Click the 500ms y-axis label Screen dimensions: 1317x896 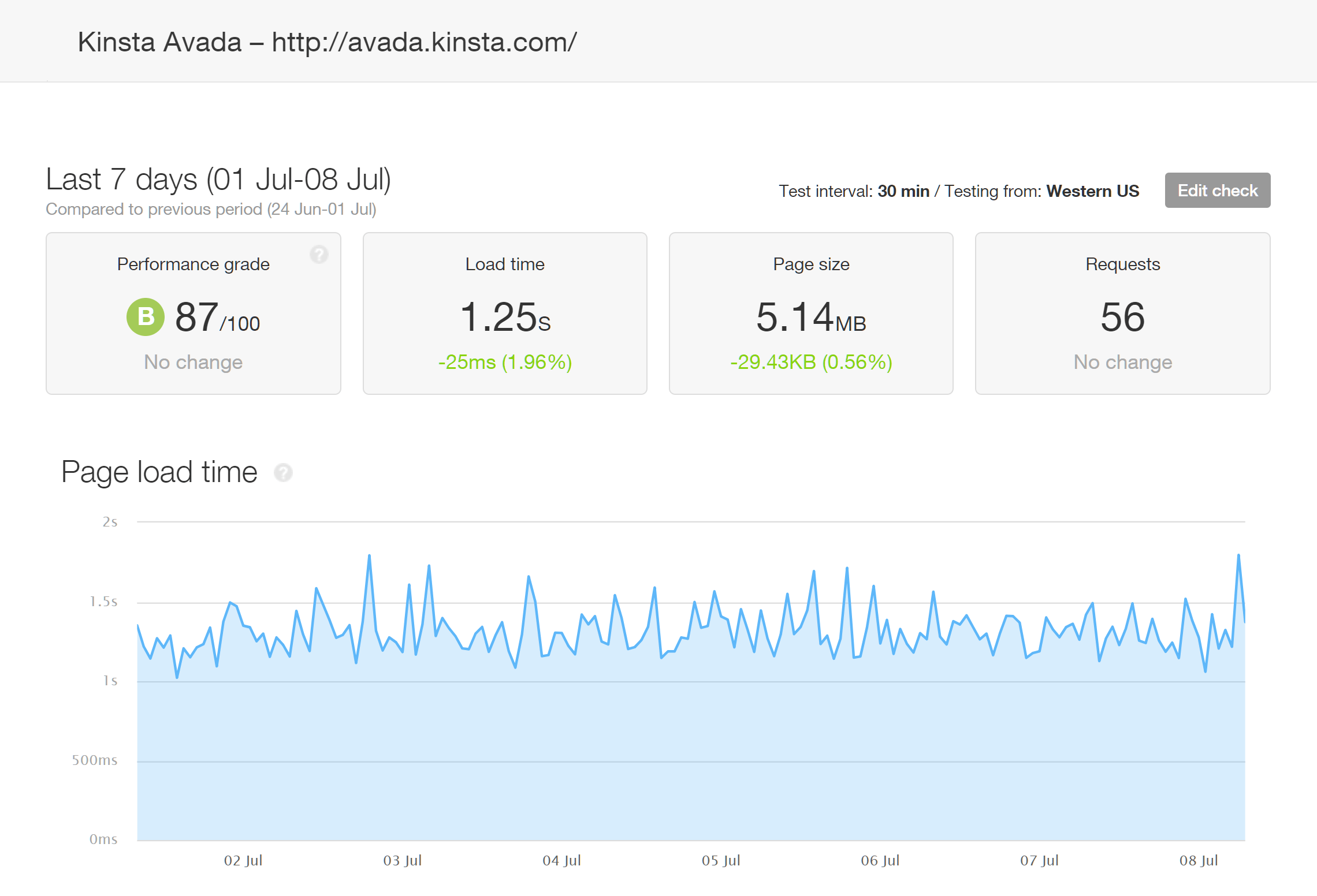coord(95,760)
